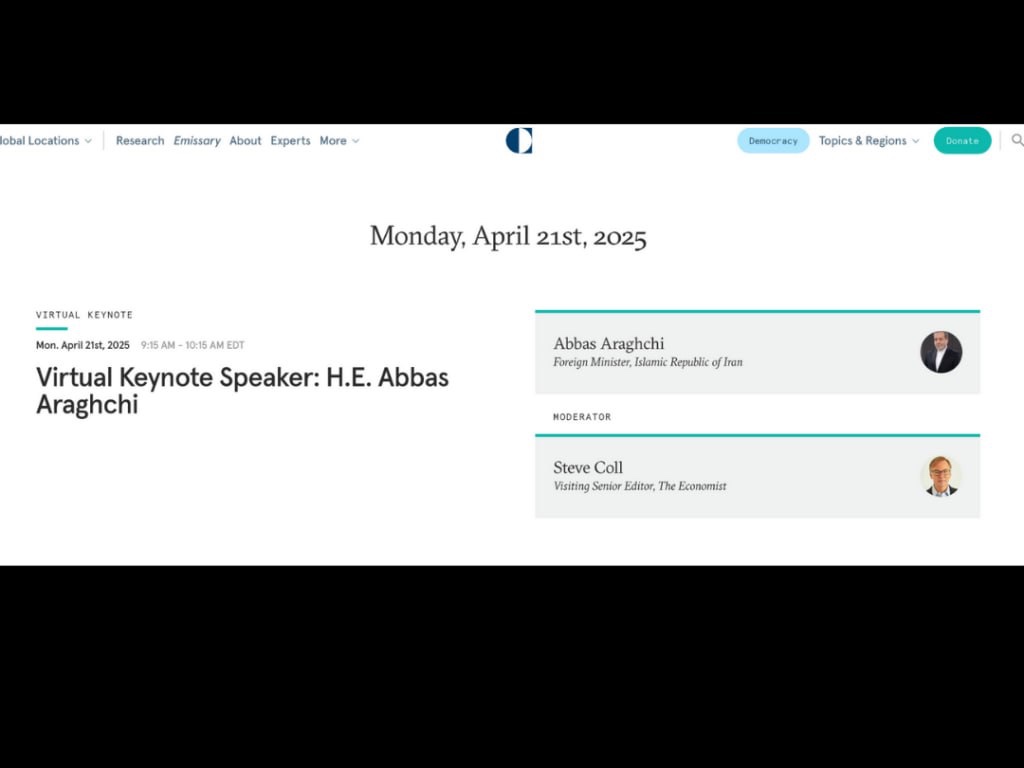This screenshot has height=768, width=1024.
Task: Open the Topics & Regions dropdown
Action: [868, 141]
